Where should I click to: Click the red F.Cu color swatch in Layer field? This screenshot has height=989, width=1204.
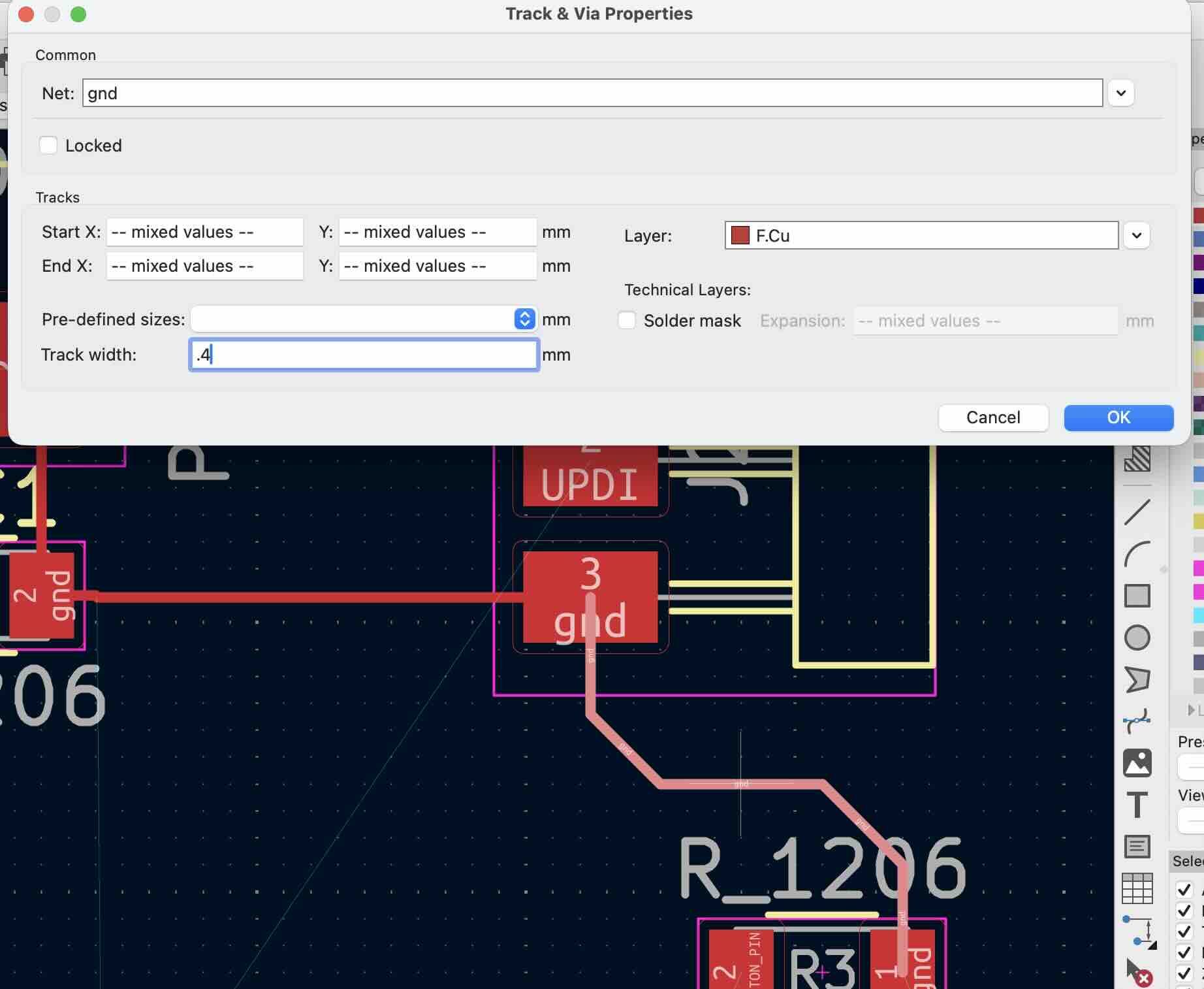[740, 235]
